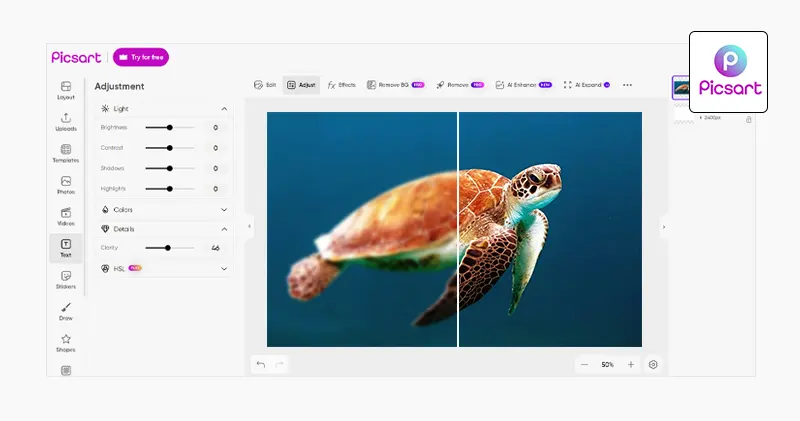Viewport: 800px width, 421px height.
Task: Click the Edit toolbar item
Action: pos(265,85)
